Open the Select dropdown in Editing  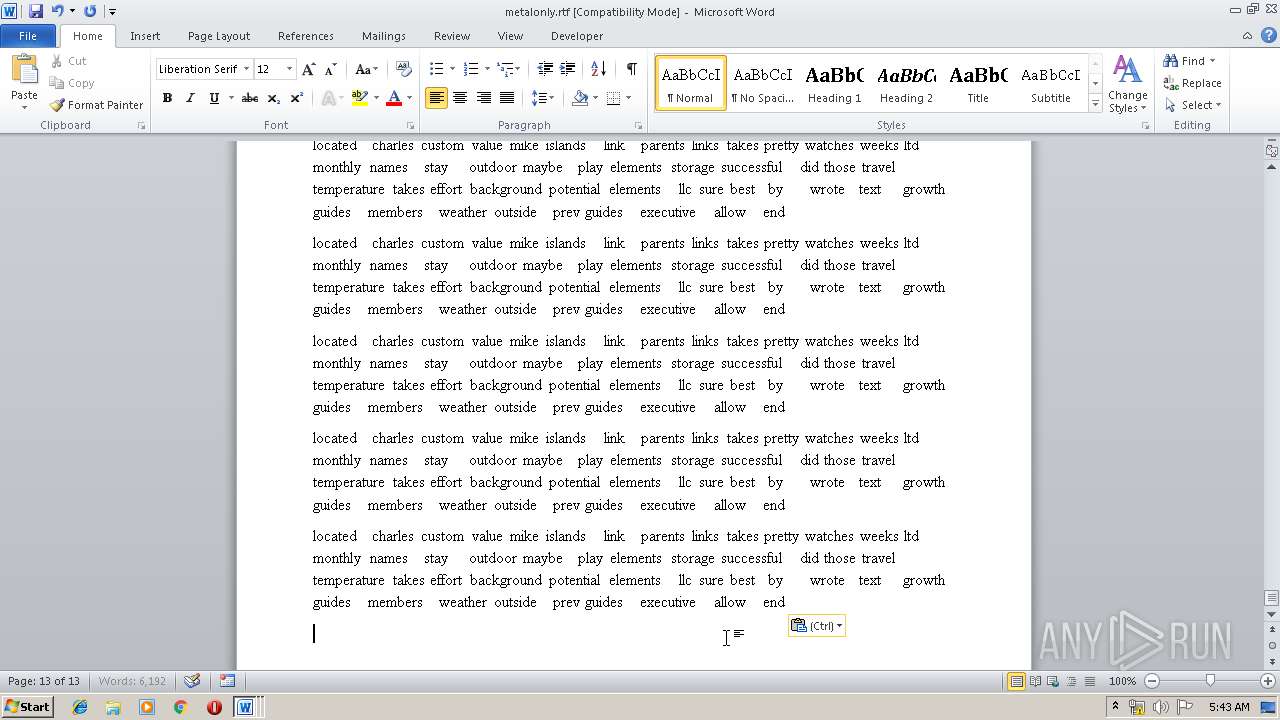click(1193, 105)
